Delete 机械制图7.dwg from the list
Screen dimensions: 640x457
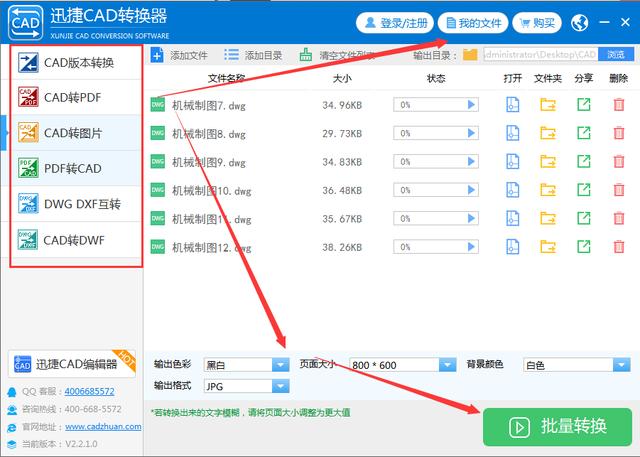619,105
